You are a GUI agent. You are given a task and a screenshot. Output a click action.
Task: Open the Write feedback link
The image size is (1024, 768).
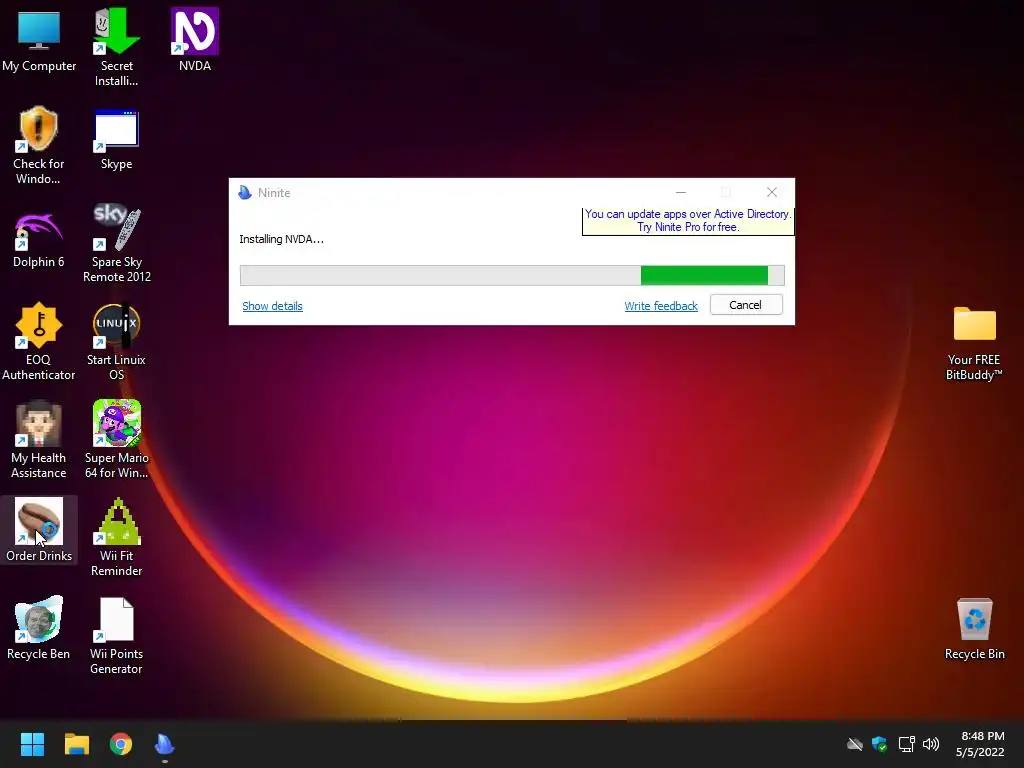661,306
